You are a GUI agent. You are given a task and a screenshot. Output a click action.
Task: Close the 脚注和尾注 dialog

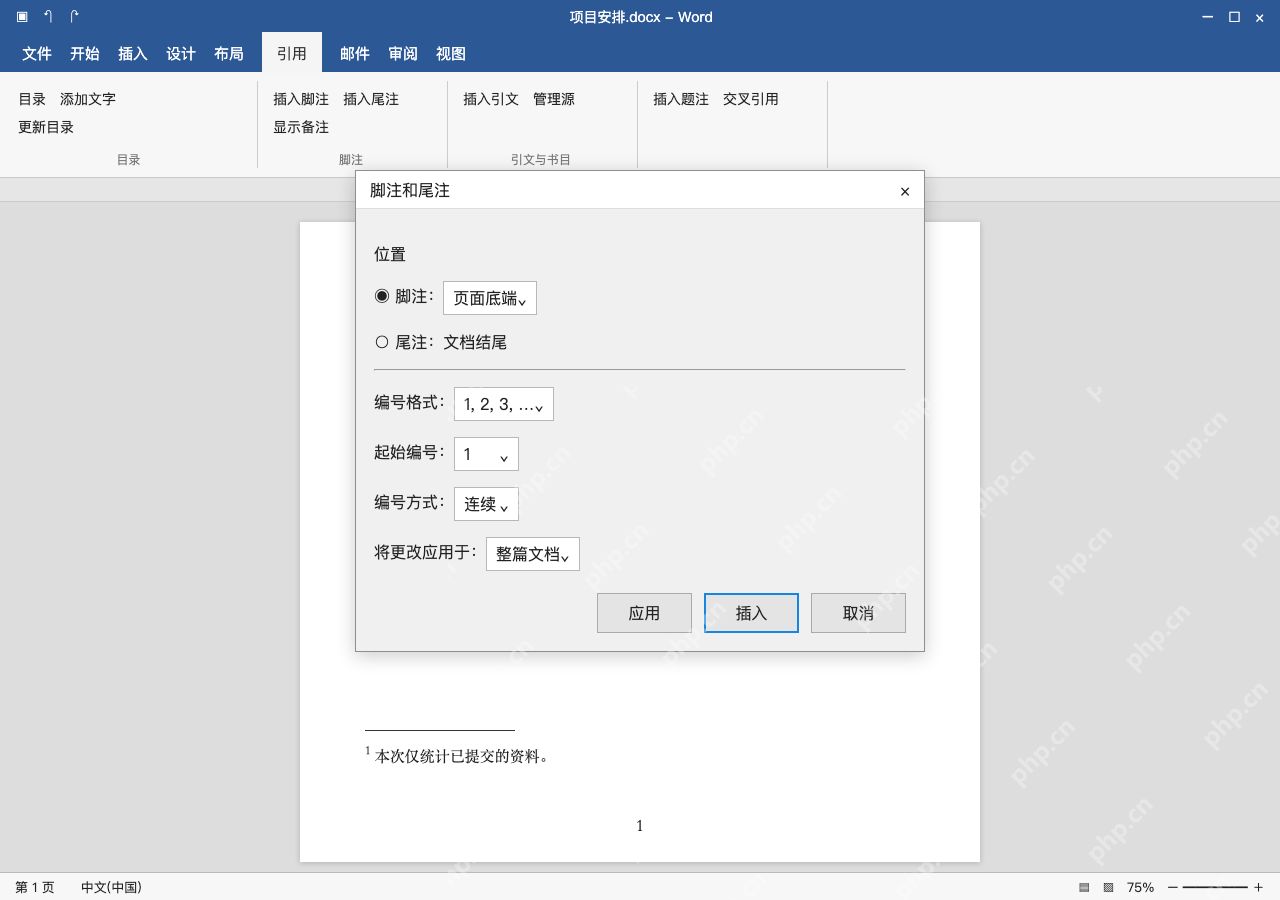[x=905, y=191]
